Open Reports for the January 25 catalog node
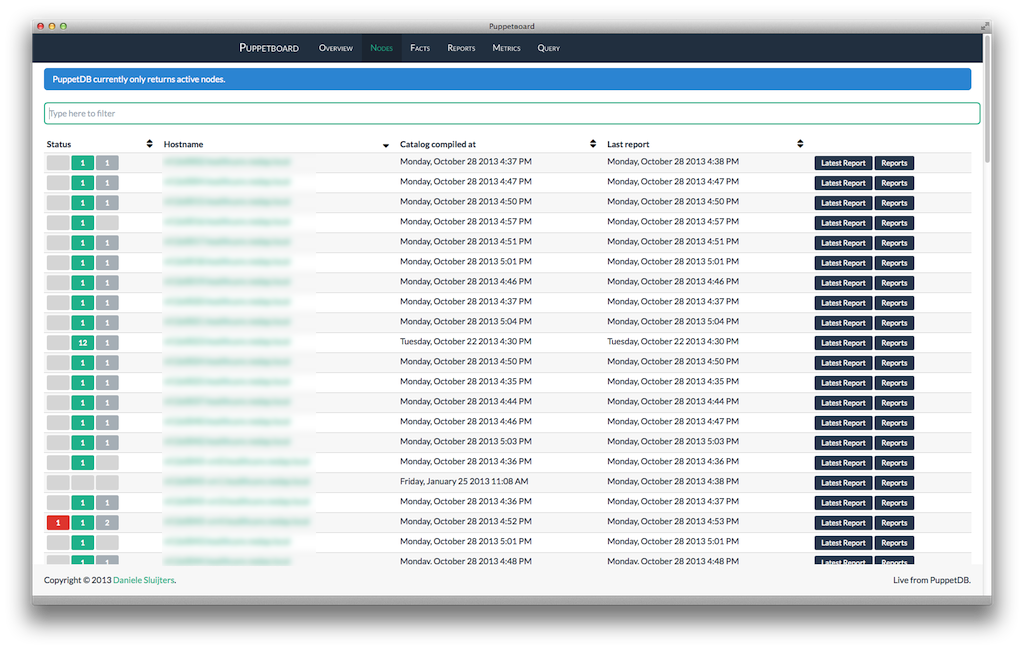1024x650 pixels. point(894,483)
